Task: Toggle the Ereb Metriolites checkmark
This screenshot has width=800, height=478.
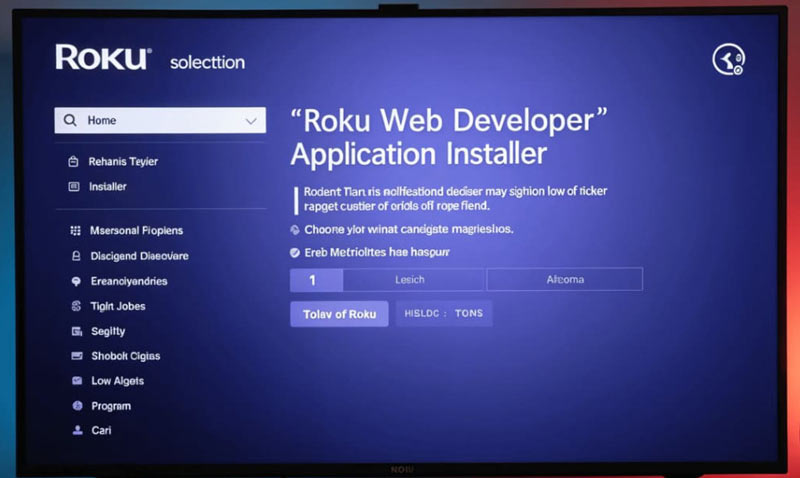Action: click(295, 253)
